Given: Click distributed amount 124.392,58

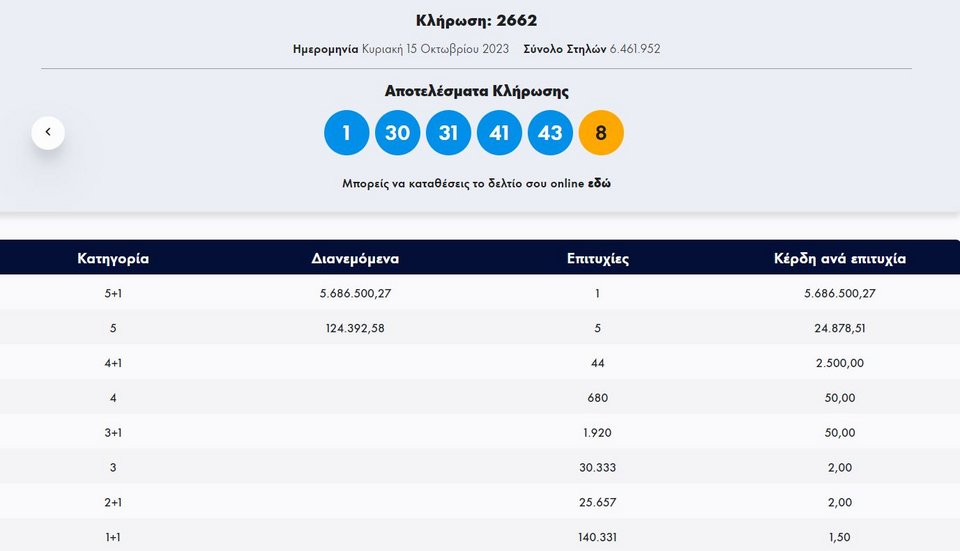Looking at the screenshot, I should [355, 328].
